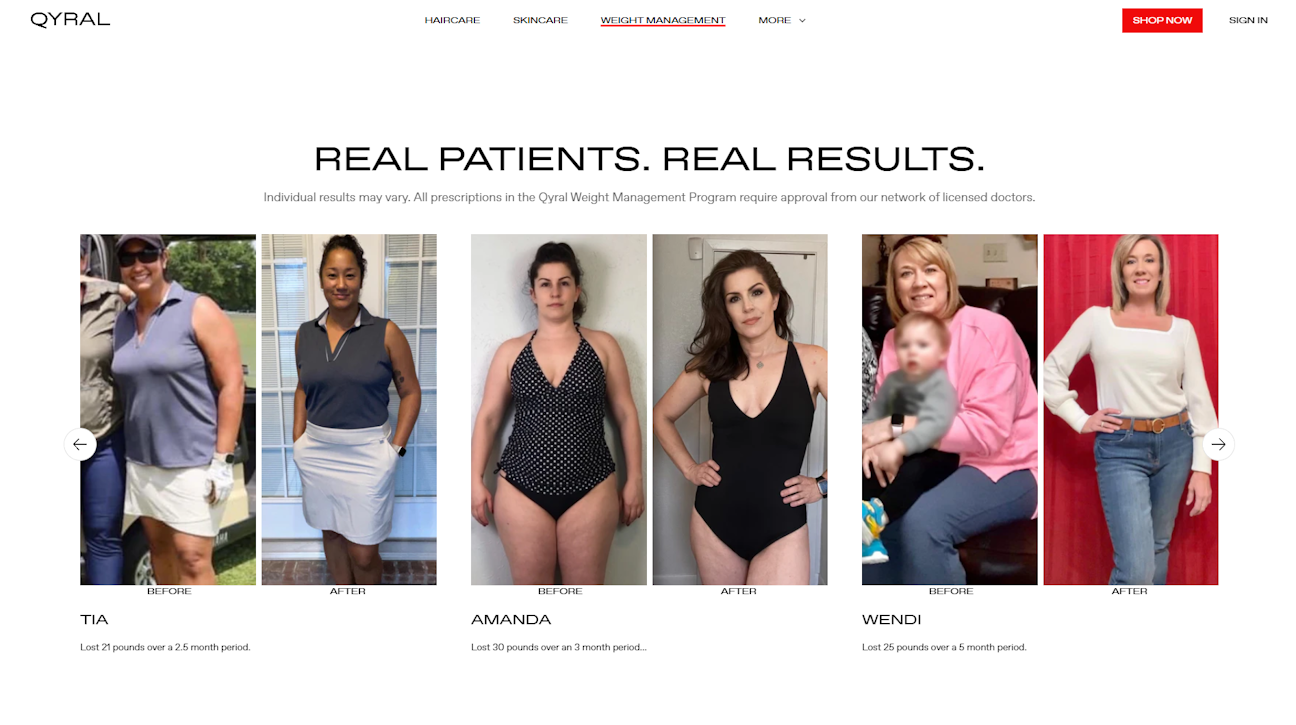Open the Skincare menu item
Screen dimensions: 1296x725
[540, 20]
